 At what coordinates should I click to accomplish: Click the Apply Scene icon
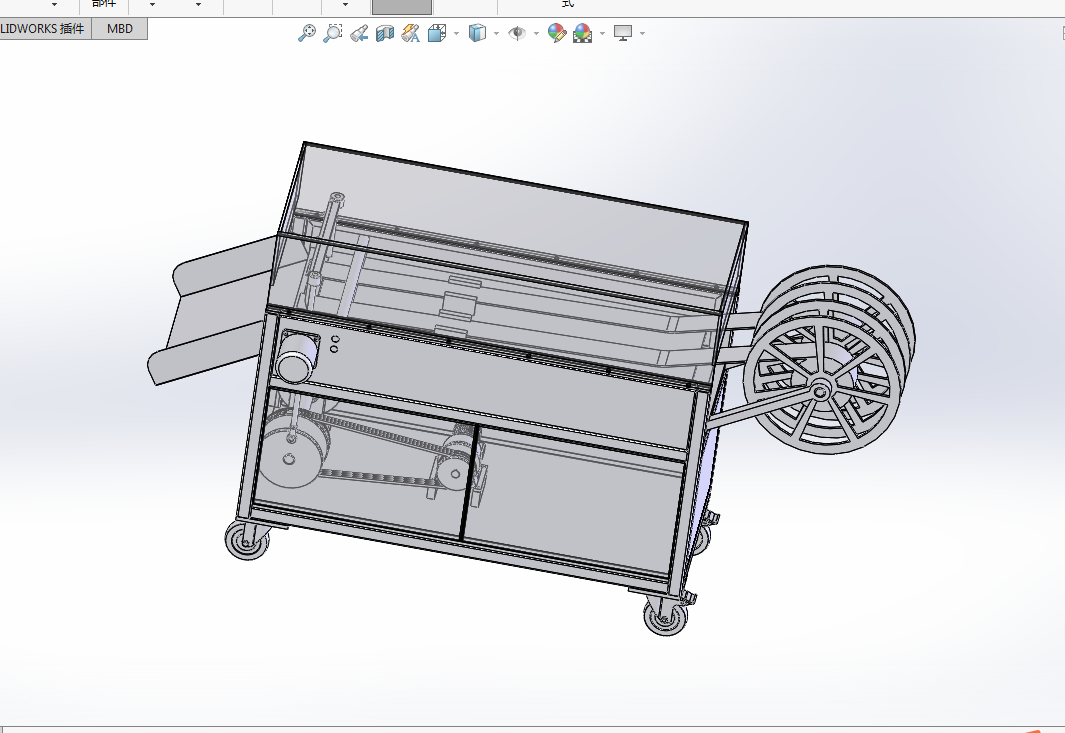(583, 33)
